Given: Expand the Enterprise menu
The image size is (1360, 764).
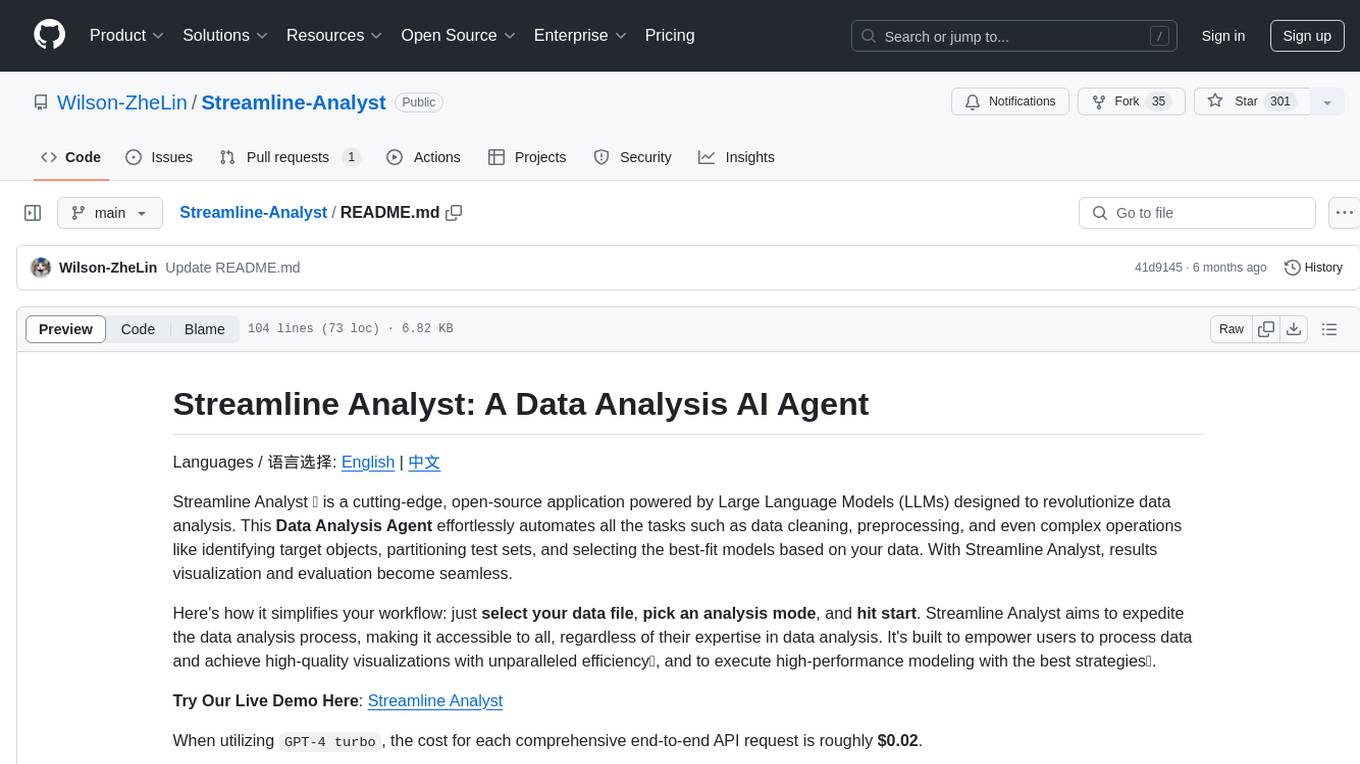Looking at the screenshot, I should (580, 35).
